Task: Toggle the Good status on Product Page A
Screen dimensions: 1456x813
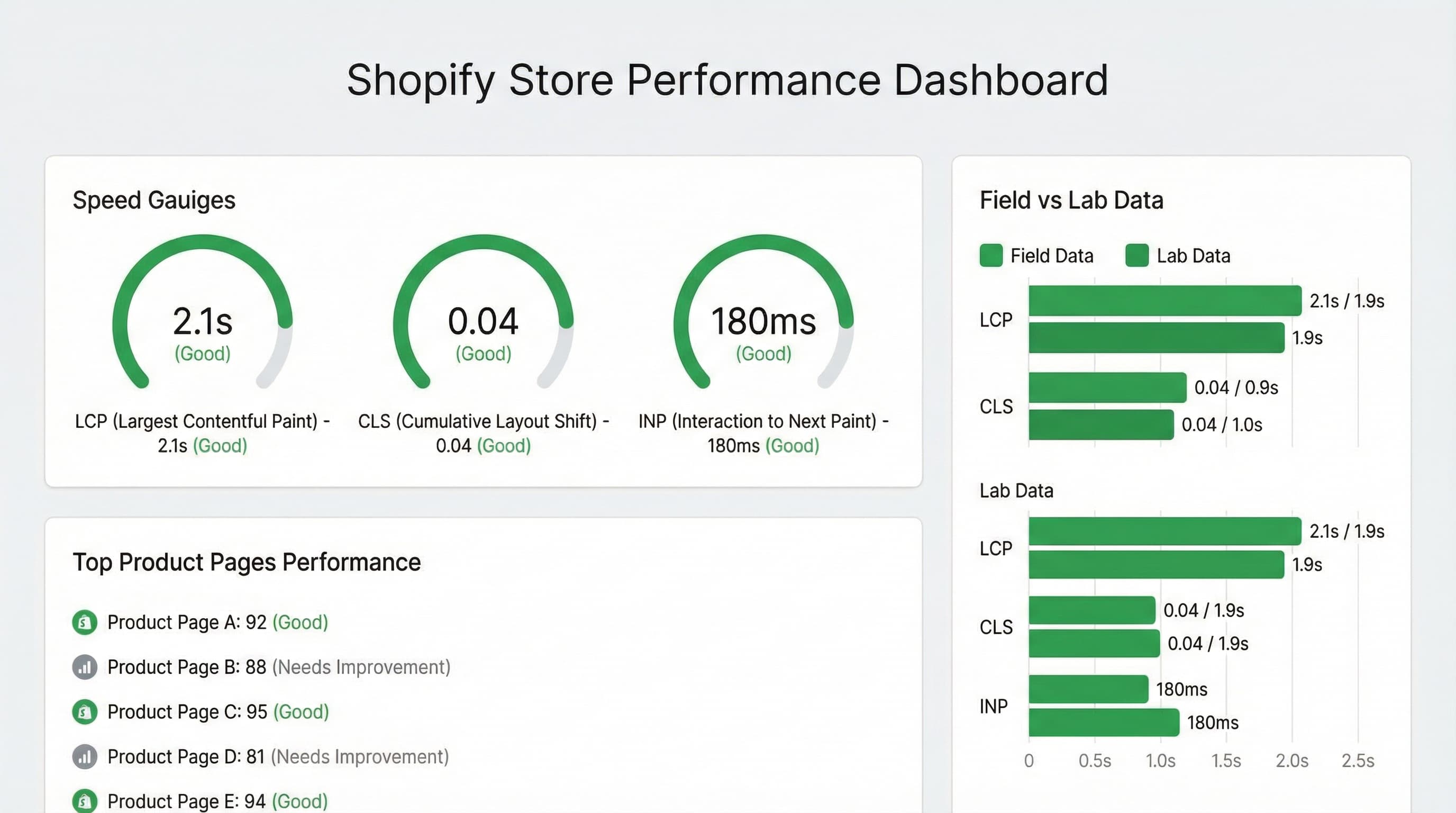Action: [x=300, y=622]
